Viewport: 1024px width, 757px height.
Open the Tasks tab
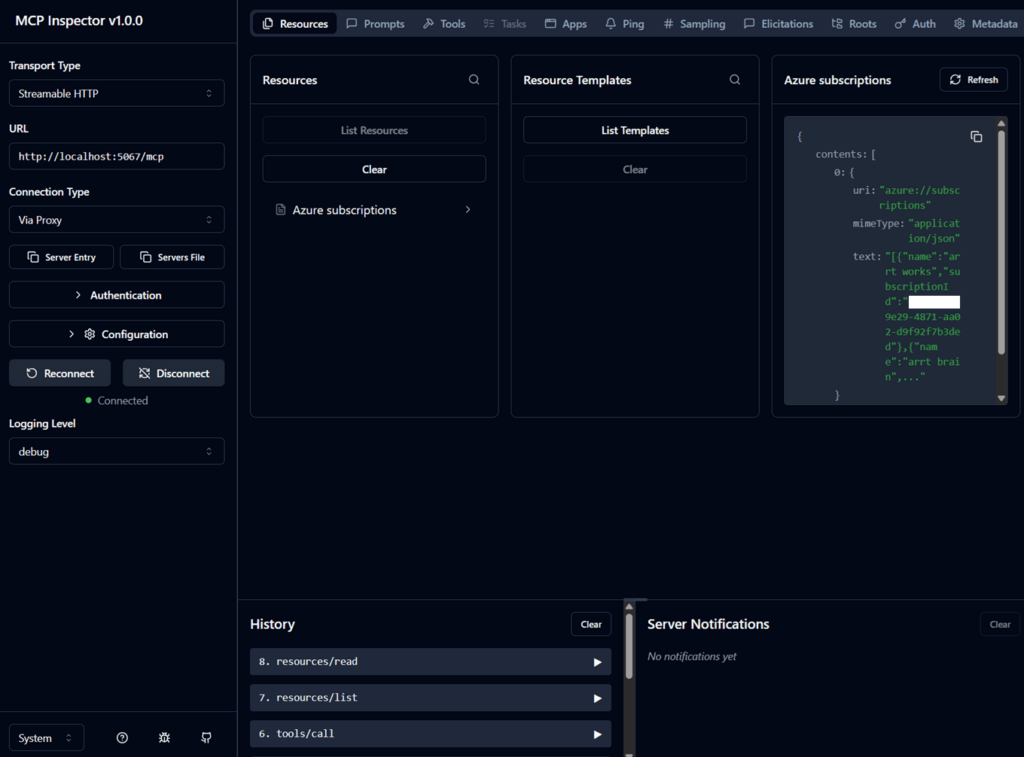(x=505, y=24)
